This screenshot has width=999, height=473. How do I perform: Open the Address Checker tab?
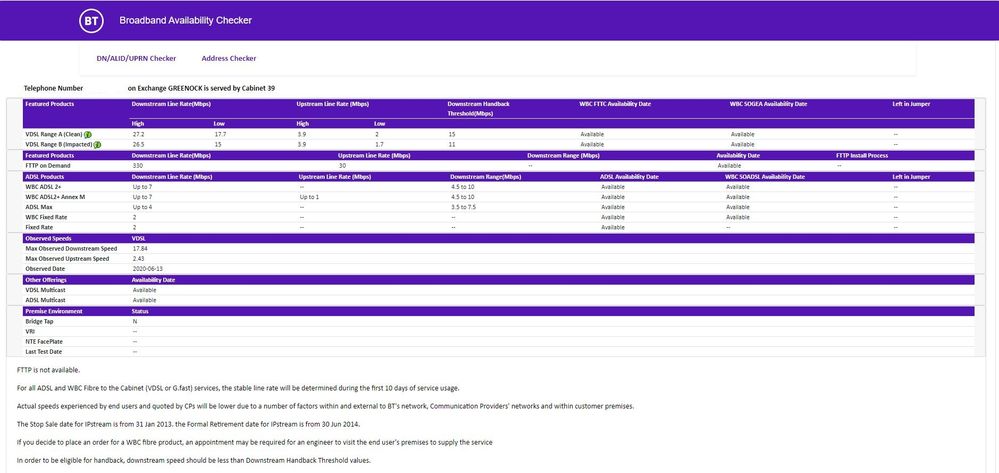pyautogui.click(x=229, y=58)
